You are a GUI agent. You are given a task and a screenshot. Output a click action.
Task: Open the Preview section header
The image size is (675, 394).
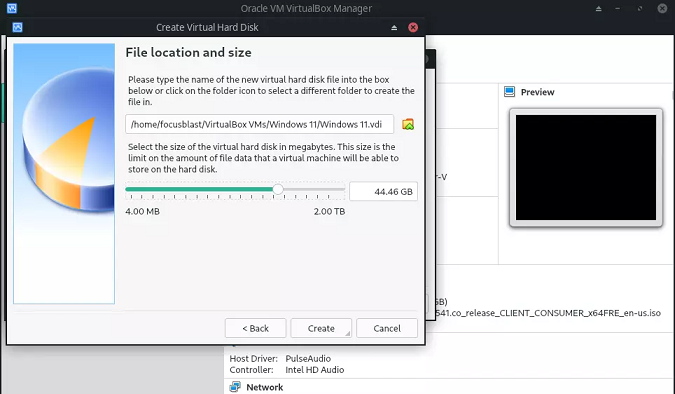tap(538, 92)
